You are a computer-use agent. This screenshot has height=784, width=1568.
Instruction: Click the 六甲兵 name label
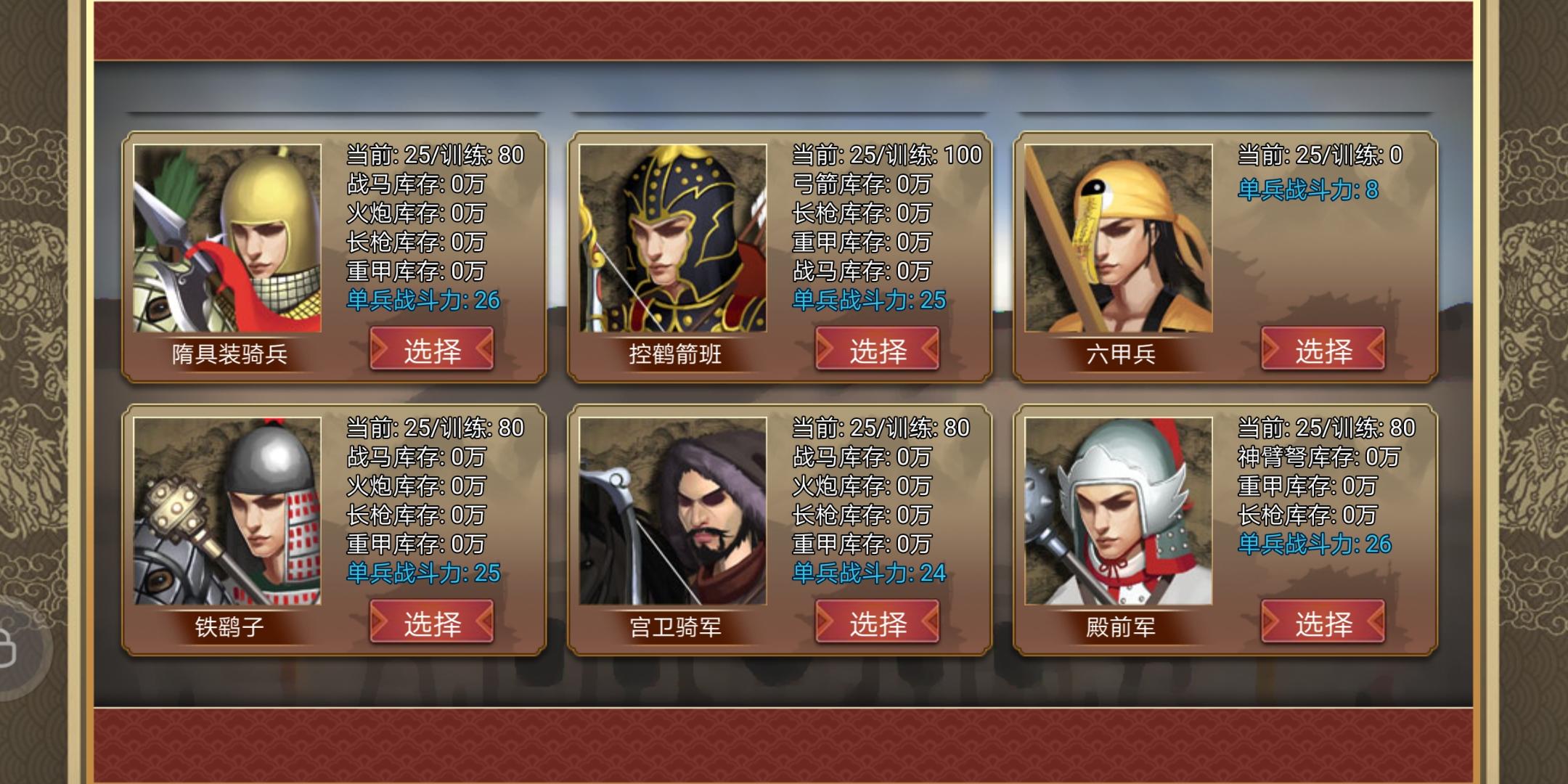(x=1121, y=354)
